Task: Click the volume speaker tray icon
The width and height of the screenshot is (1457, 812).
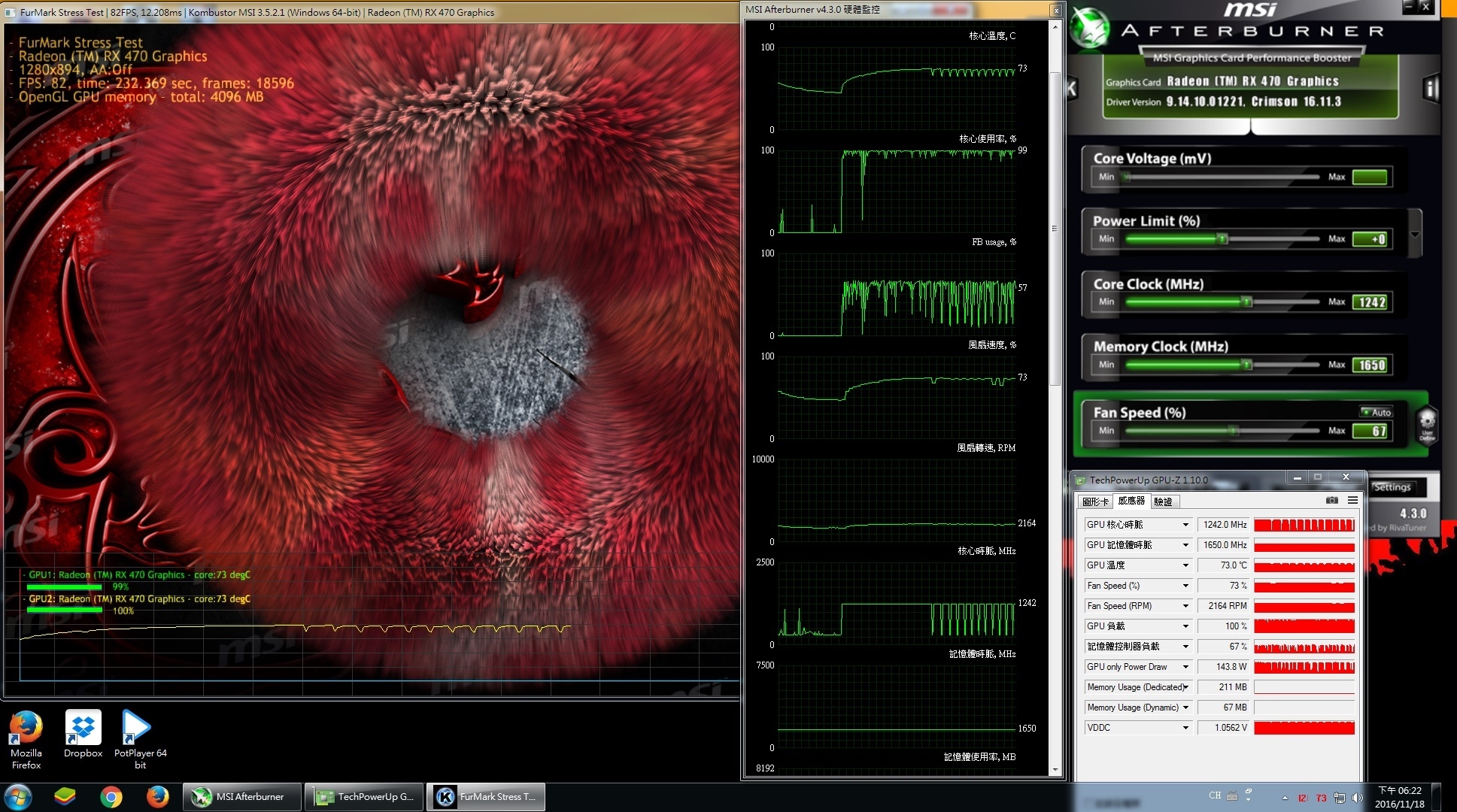Action: [1357, 798]
